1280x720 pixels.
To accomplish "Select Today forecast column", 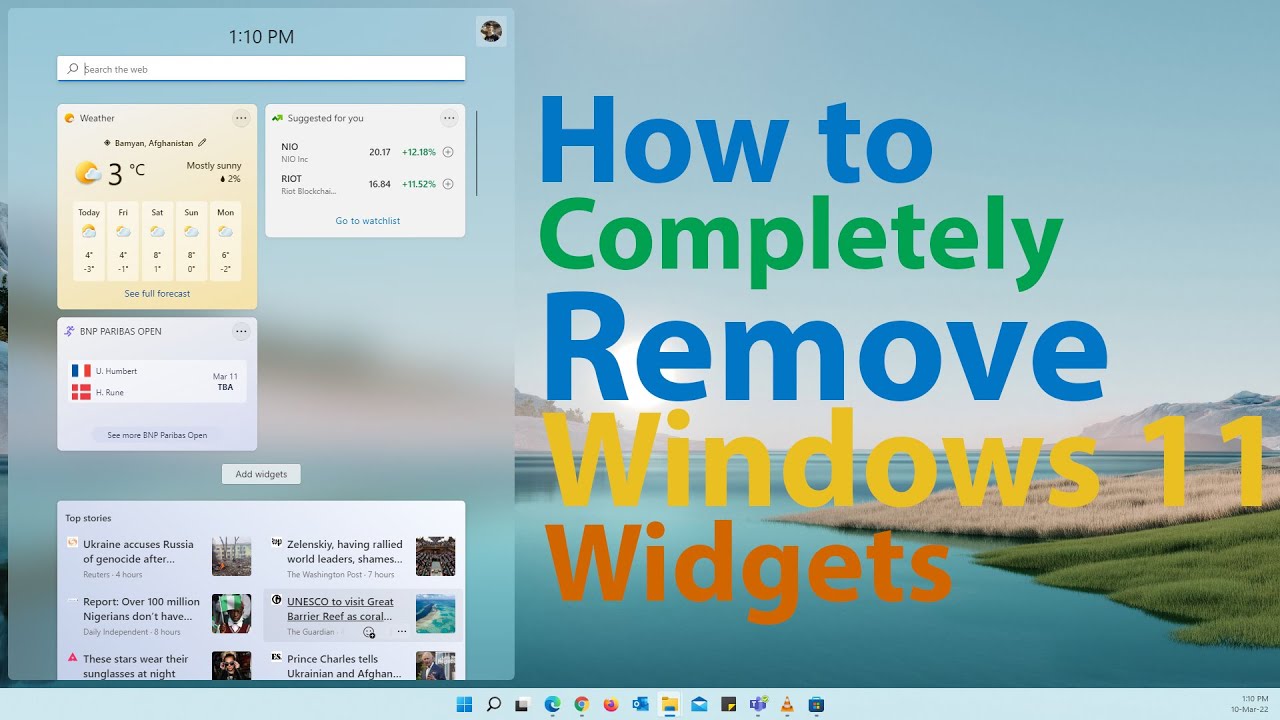I will [89, 241].
